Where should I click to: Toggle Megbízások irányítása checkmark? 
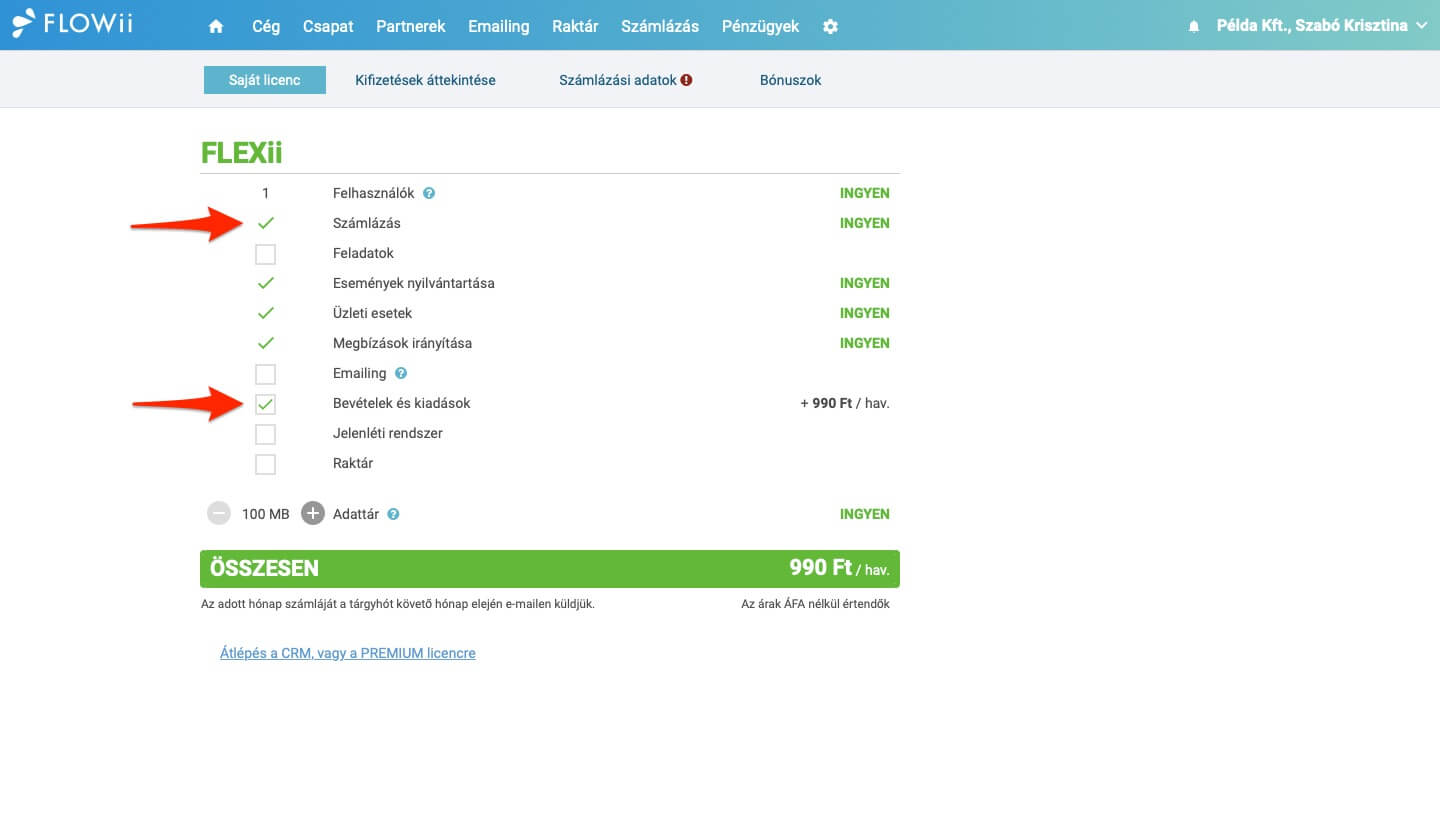click(265, 343)
